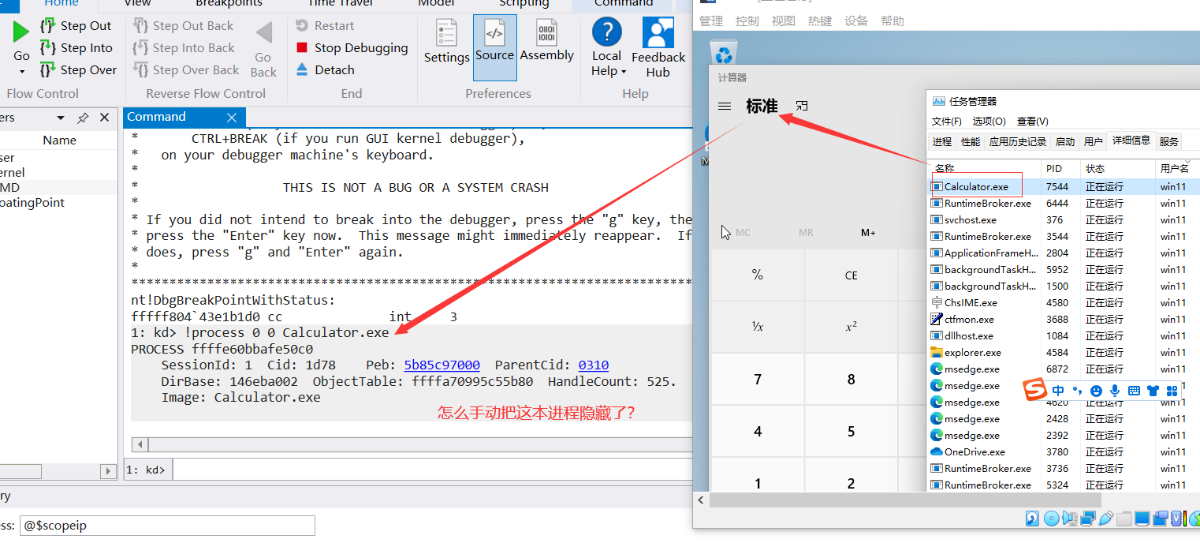
Task: Click Sogou IME emoji face icon
Action: 1096,391
